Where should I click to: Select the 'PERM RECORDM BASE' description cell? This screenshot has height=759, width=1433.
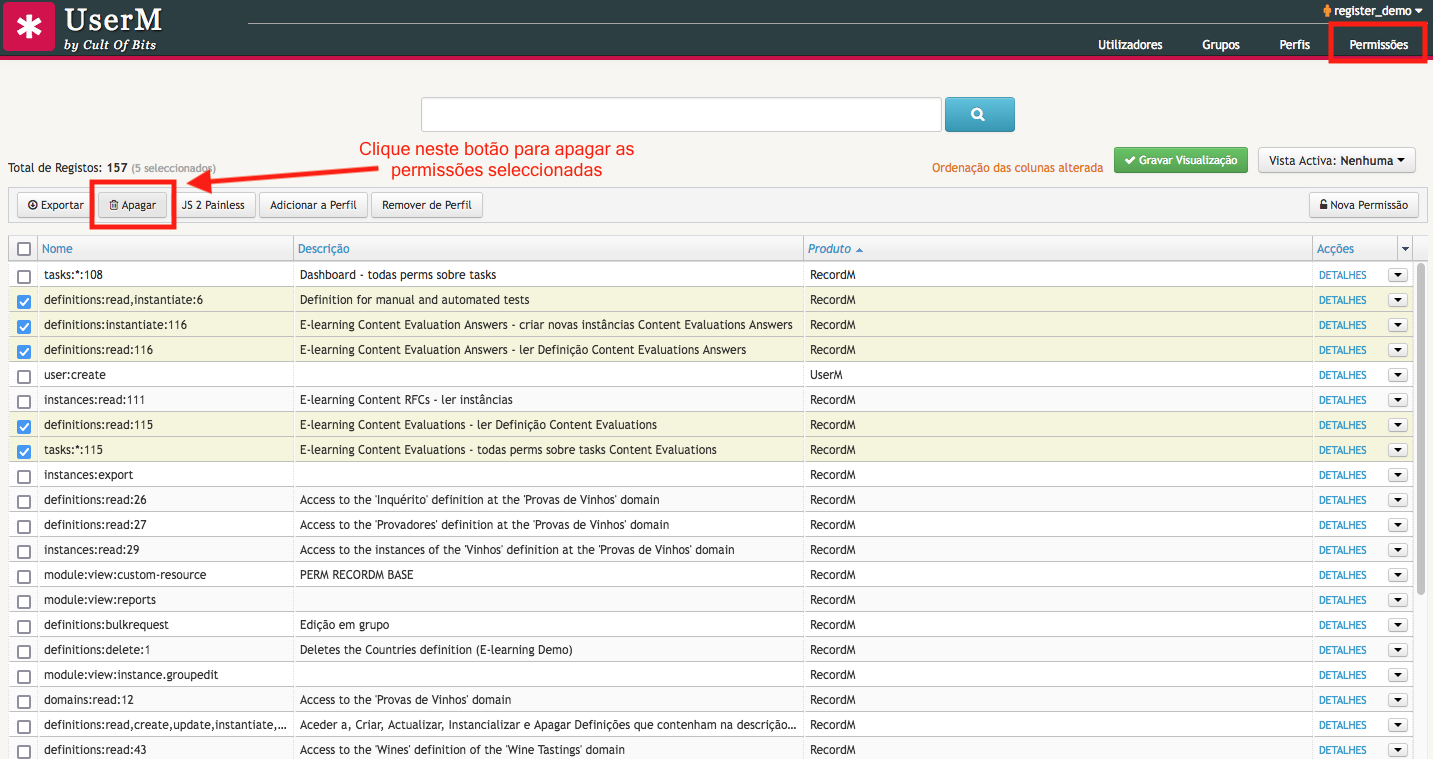tap(550, 575)
